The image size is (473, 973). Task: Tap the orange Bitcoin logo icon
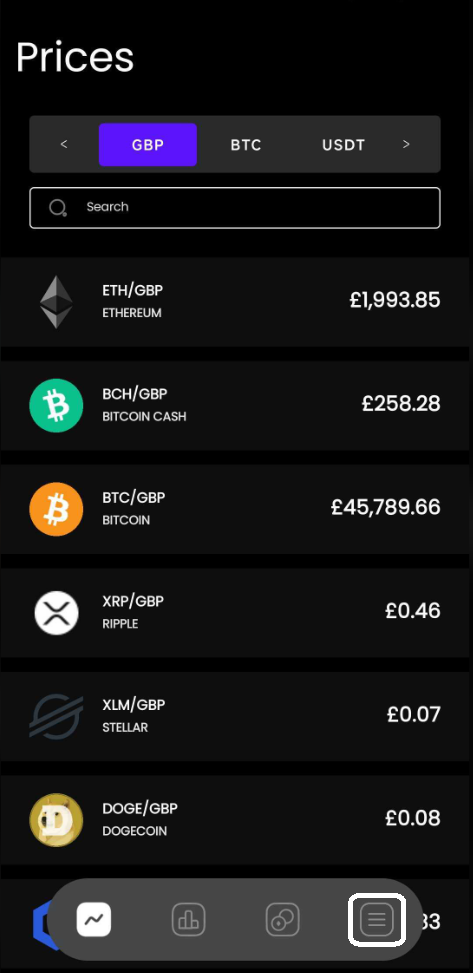[x=56, y=509]
